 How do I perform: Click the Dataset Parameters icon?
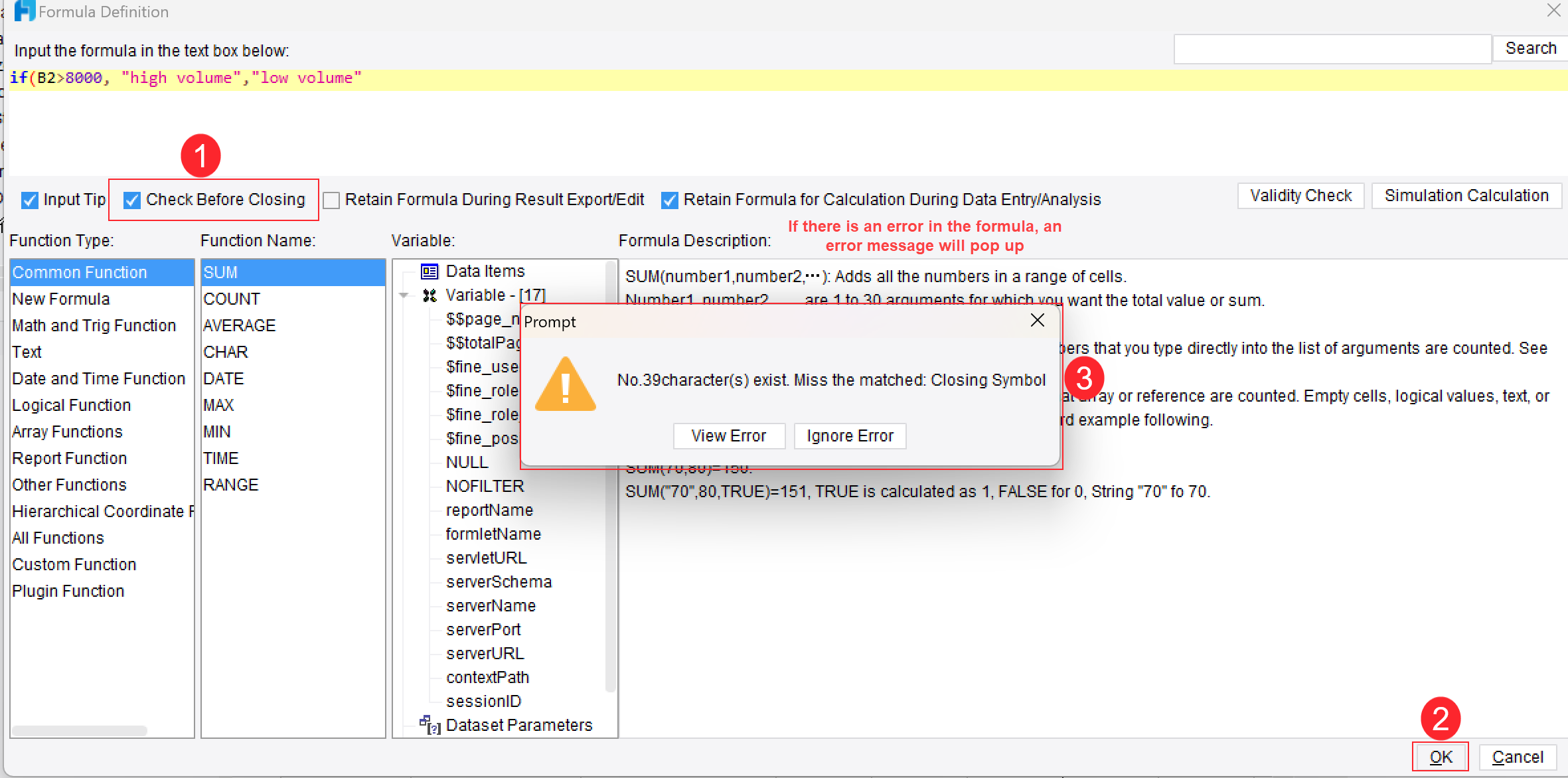point(430,725)
